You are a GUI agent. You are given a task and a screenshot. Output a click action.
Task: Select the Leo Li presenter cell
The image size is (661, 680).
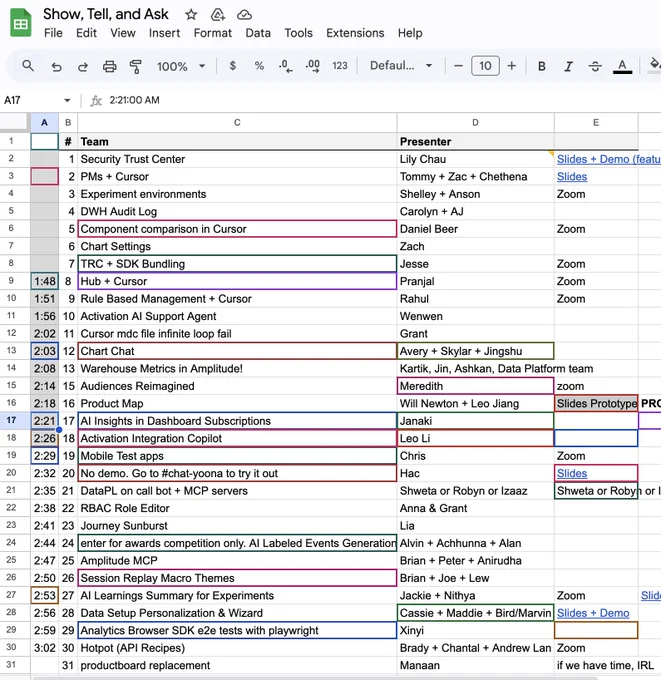coord(475,438)
